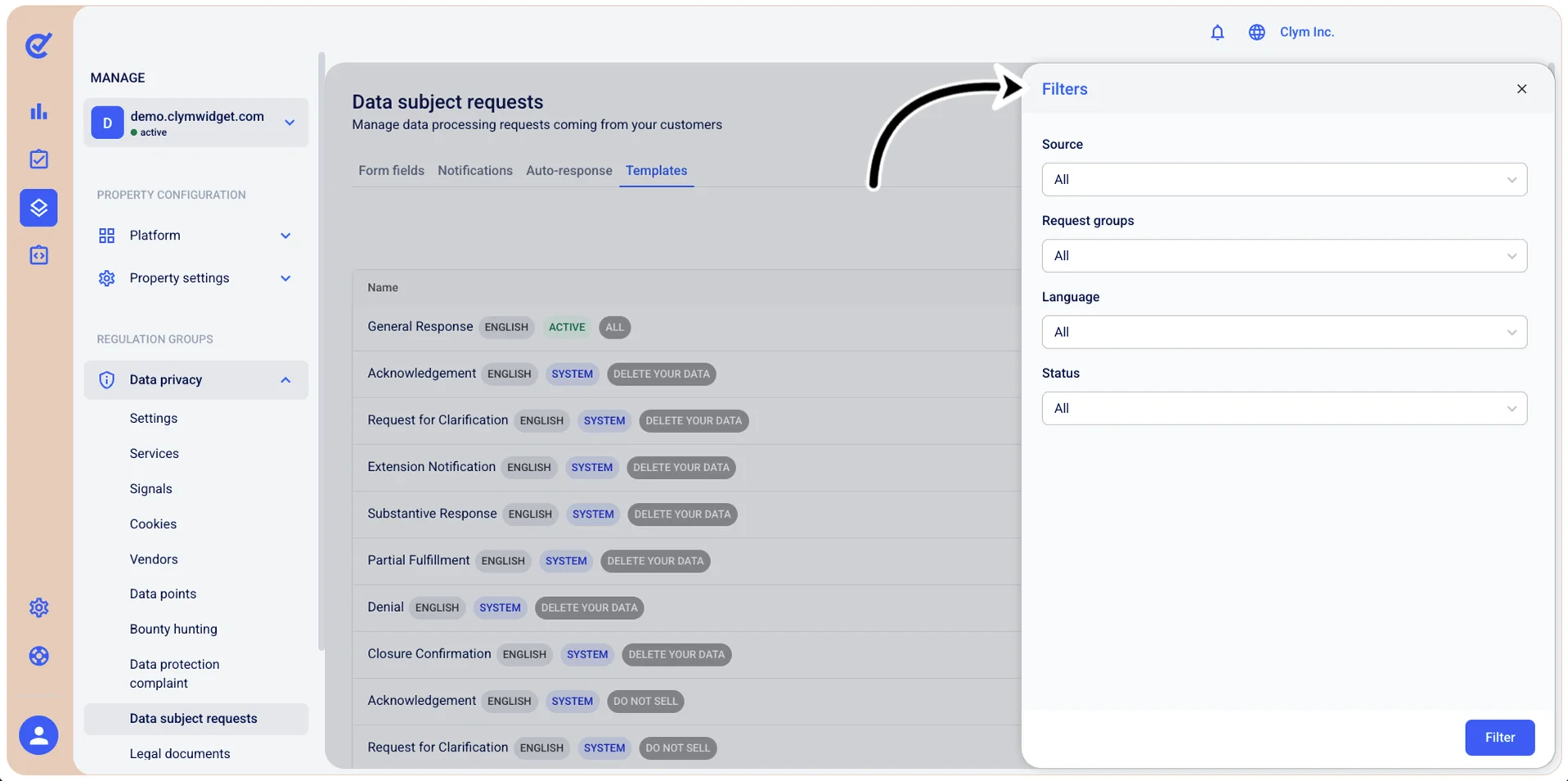Open Data protection complaint item
Viewport: 1568px width, 781px height.
pos(174,673)
